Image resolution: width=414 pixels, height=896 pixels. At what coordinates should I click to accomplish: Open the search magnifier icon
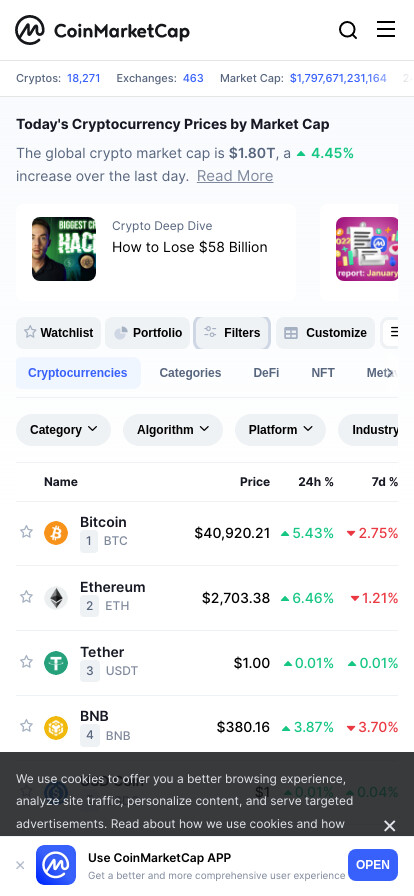[348, 30]
